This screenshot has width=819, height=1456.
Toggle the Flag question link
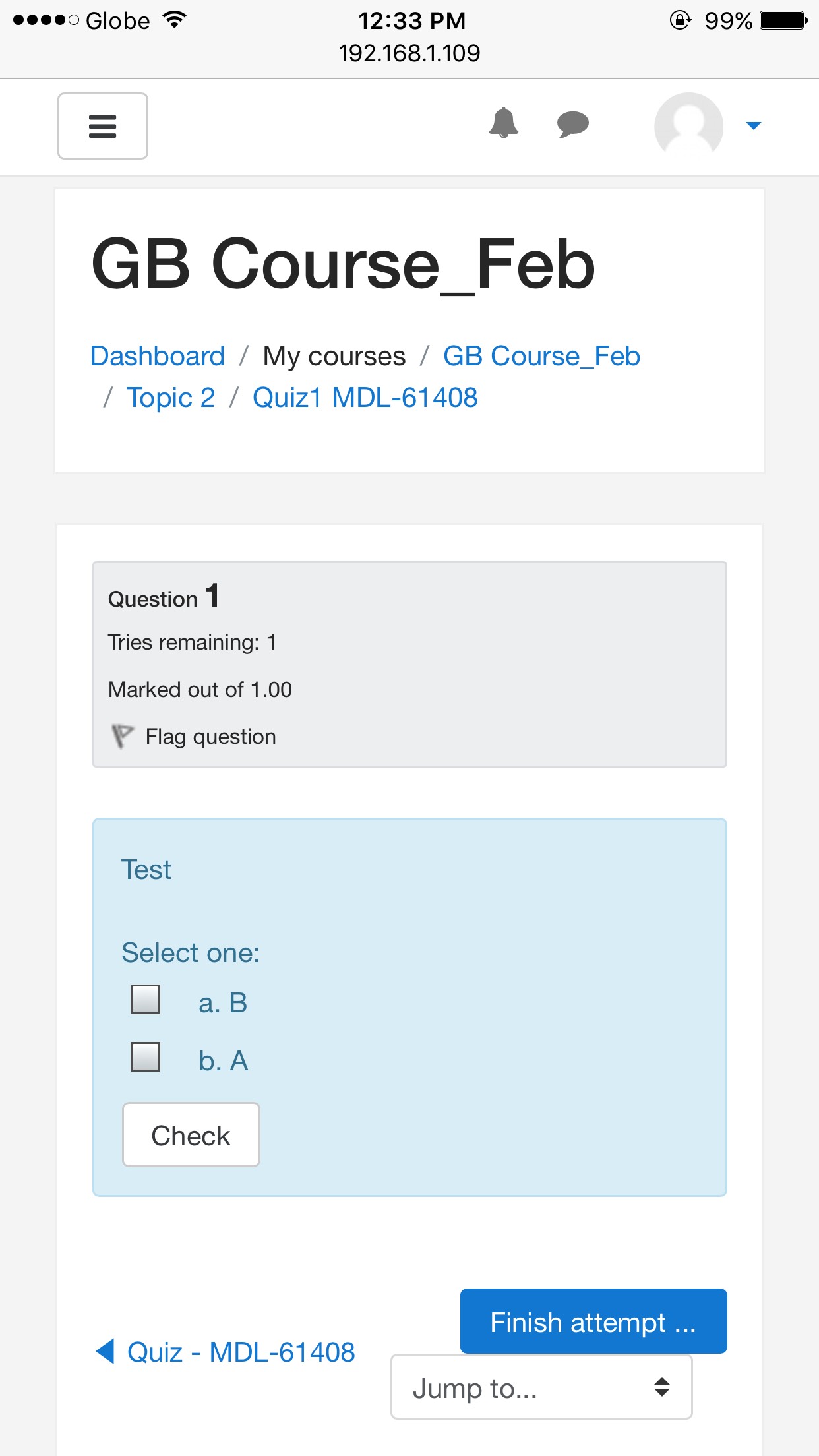point(210,737)
